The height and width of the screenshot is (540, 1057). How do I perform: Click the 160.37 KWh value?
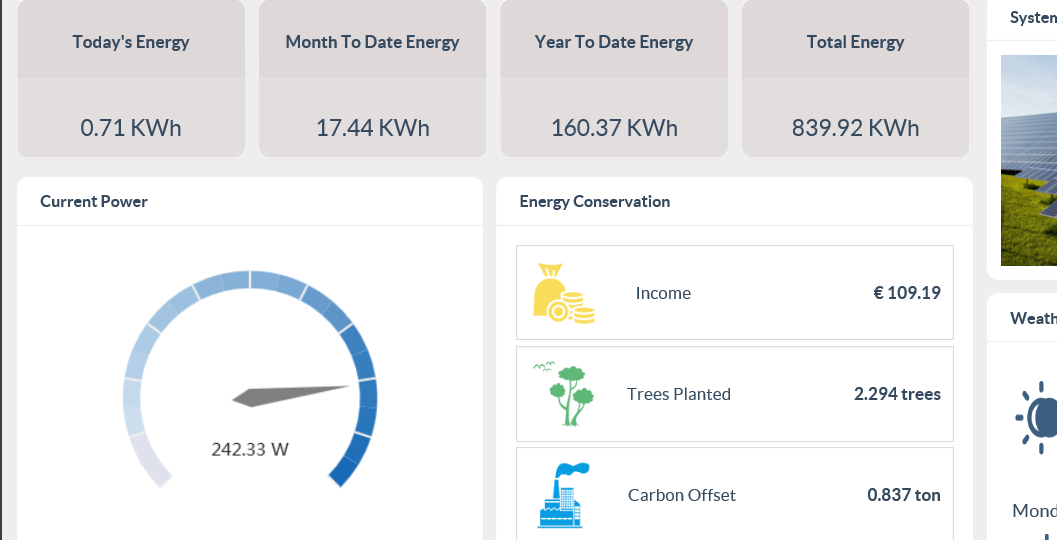614,127
